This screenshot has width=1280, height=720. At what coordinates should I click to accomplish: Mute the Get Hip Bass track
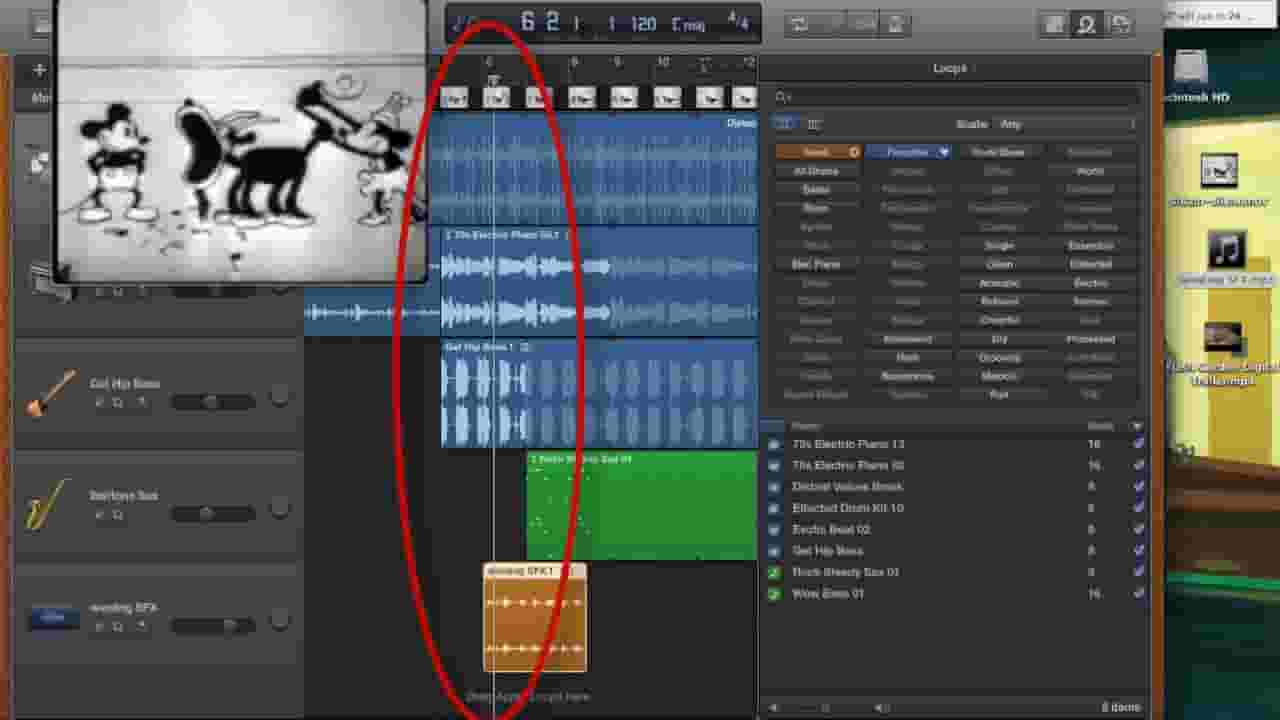(98, 402)
